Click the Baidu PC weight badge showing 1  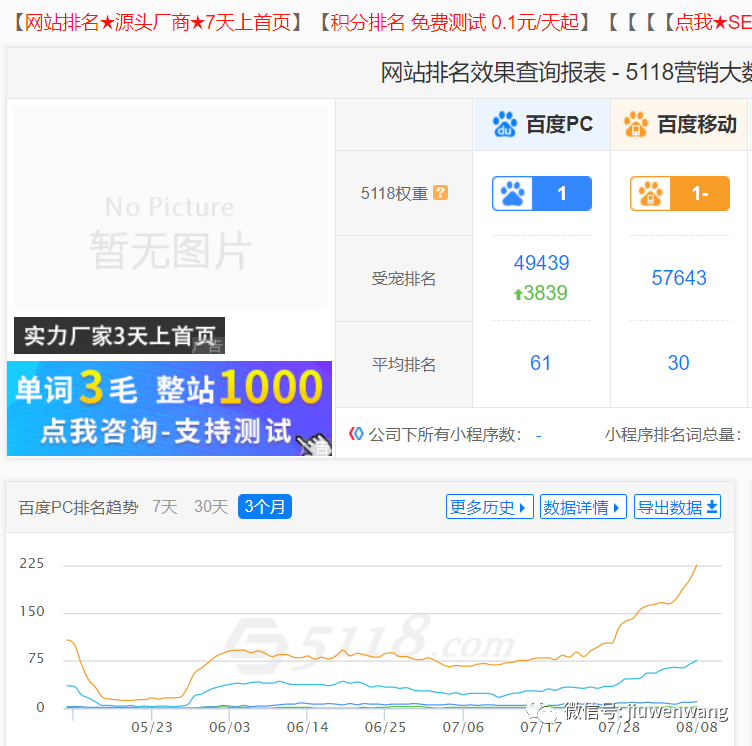point(542,193)
